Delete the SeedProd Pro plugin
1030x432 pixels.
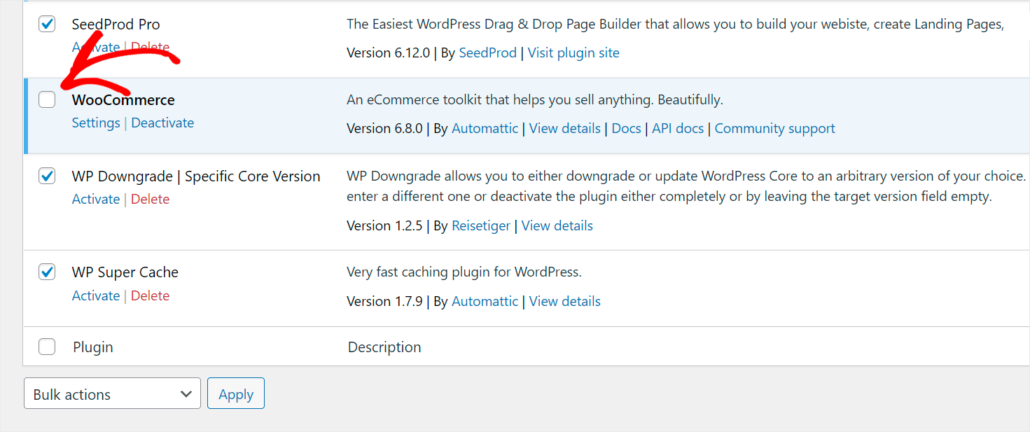150,47
